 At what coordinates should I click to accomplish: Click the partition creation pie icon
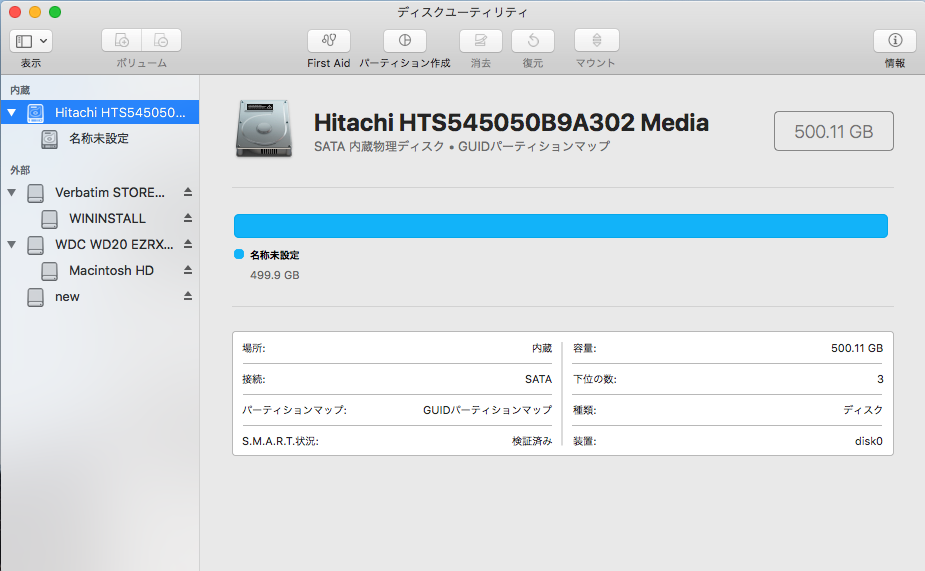[404, 41]
